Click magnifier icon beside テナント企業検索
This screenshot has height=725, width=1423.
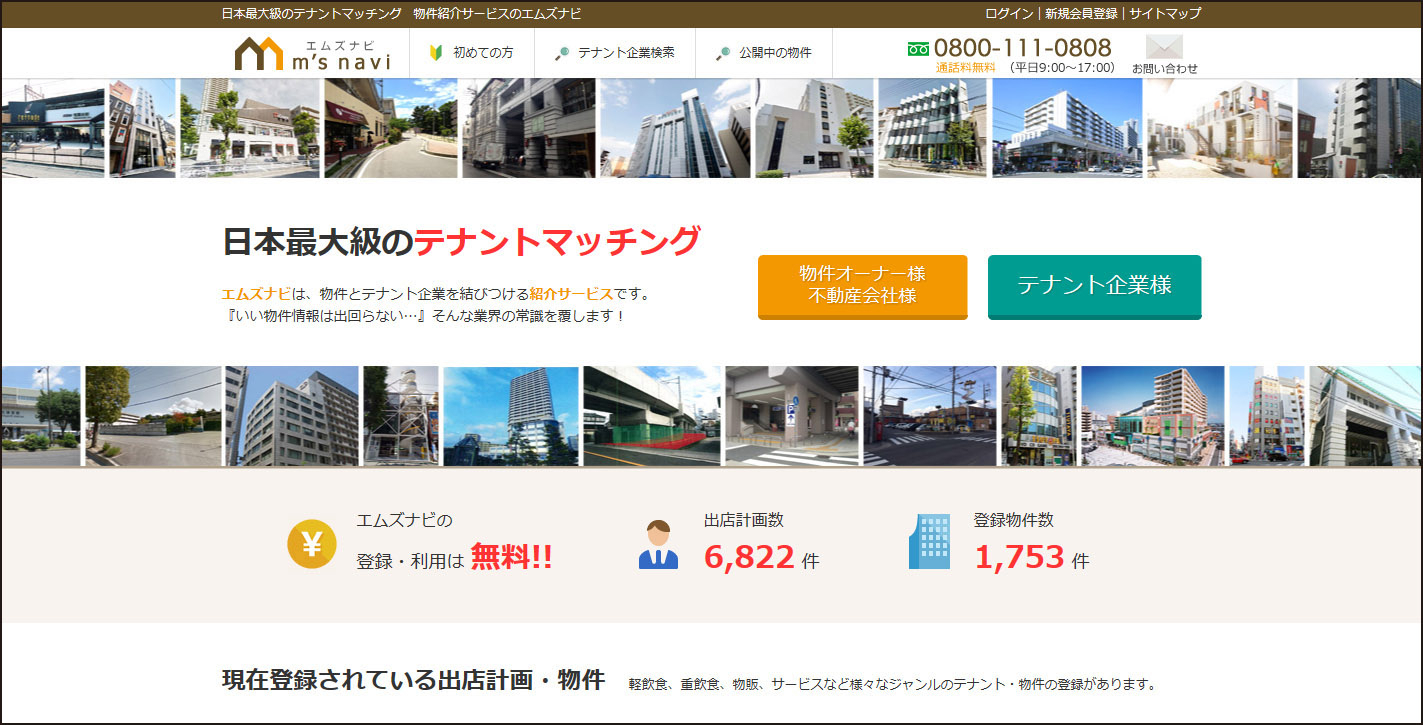[x=562, y=53]
